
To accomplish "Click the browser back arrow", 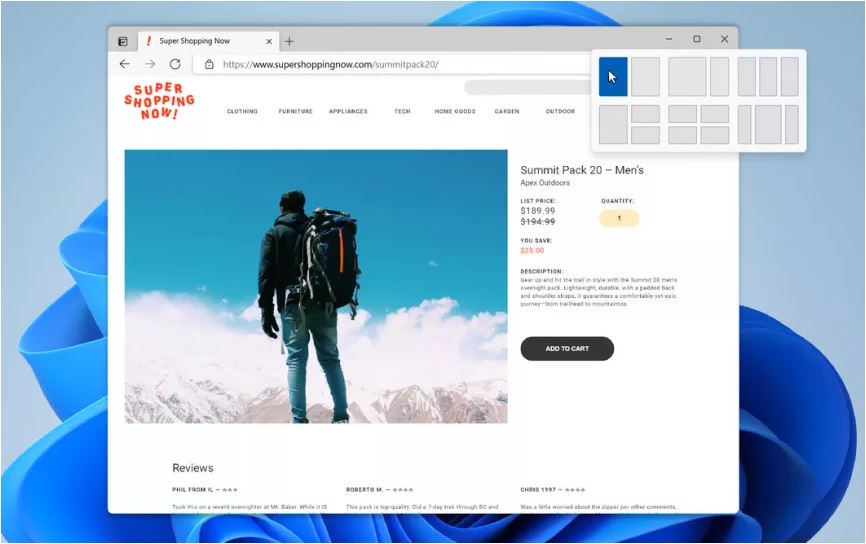I will 124,64.
